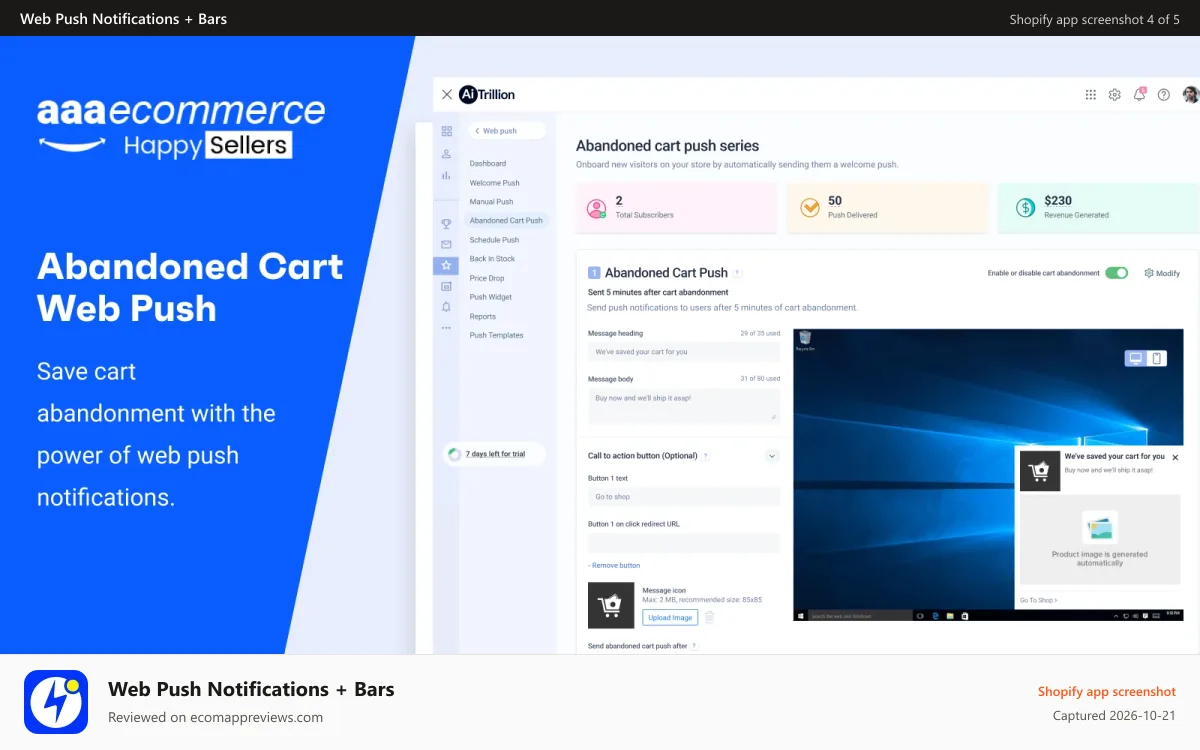Open settings gear icon in the header

pos(1115,95)
